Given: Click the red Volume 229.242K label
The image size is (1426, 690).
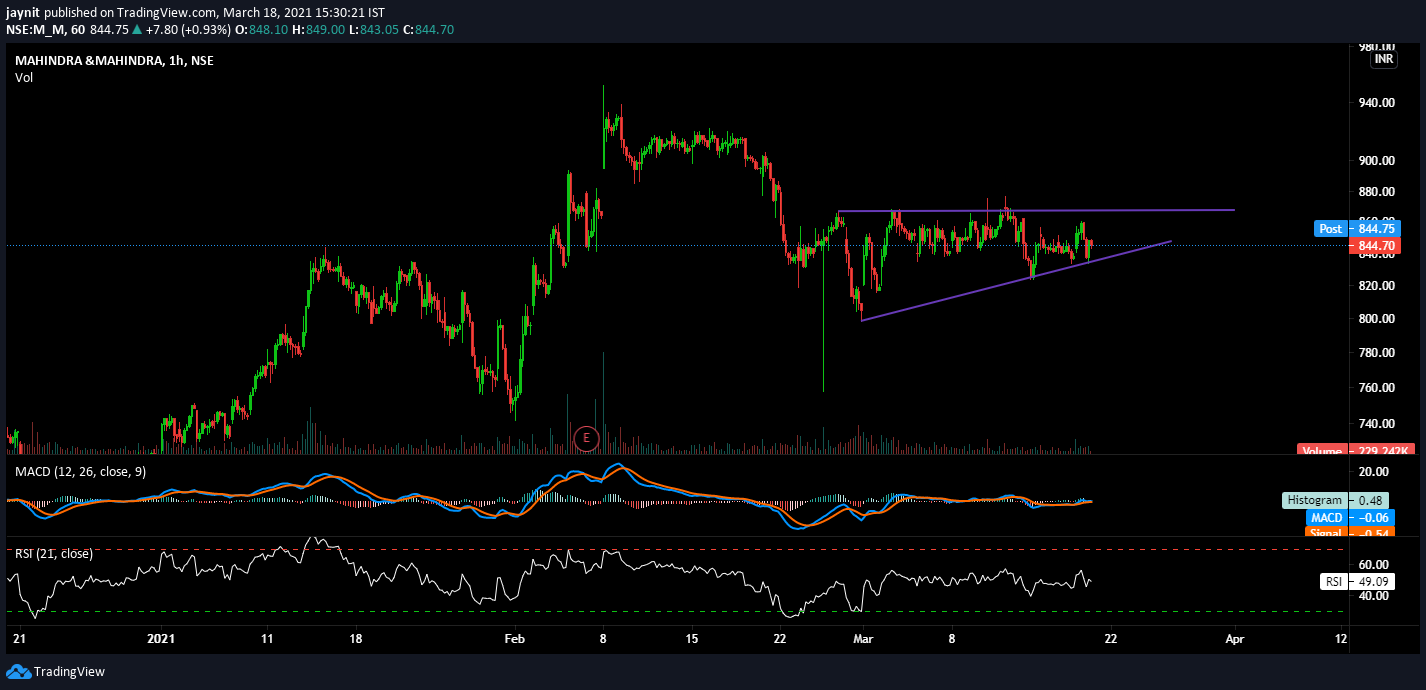Looking at the screenshot, I should 1356,451.
